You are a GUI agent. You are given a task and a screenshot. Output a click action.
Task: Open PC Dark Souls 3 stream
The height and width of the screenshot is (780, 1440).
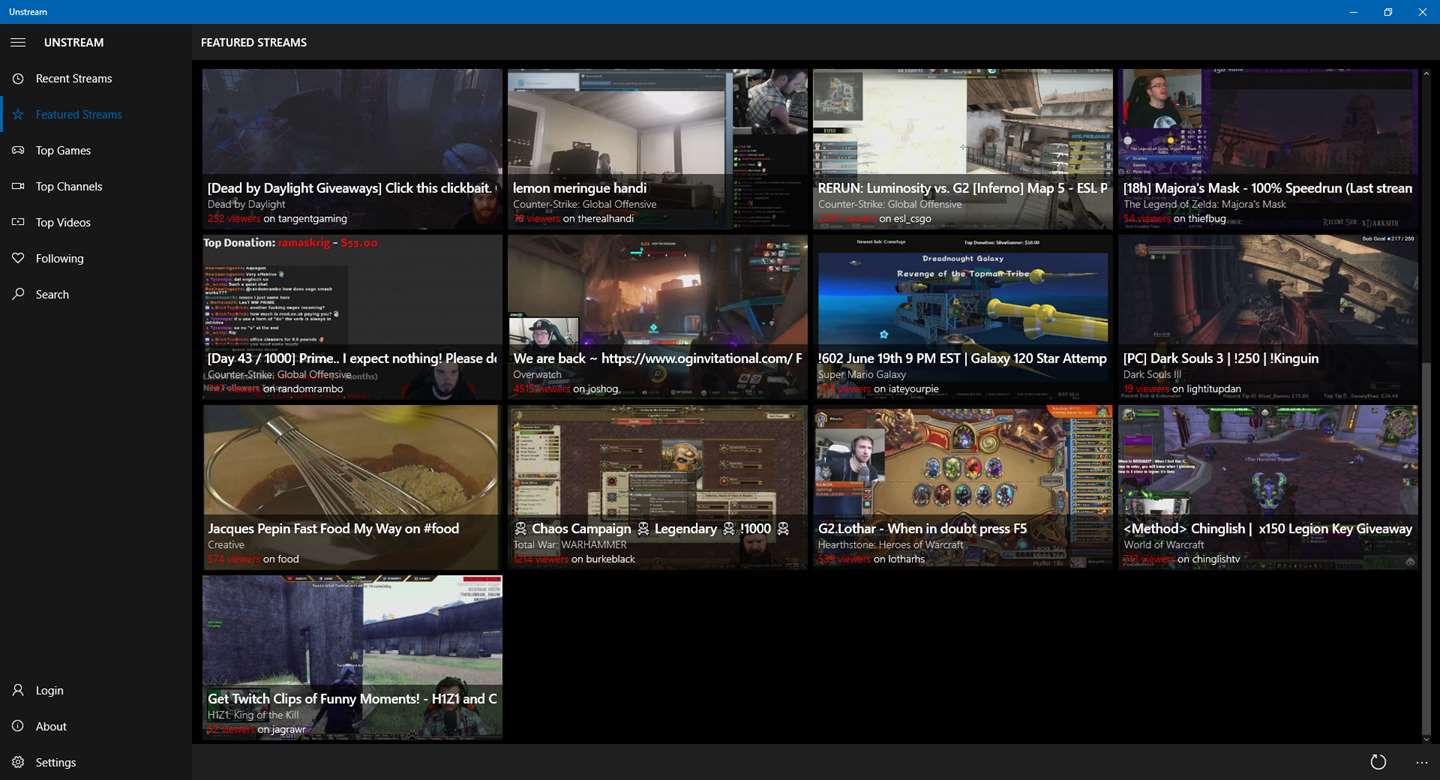[x=1268, y=317]
